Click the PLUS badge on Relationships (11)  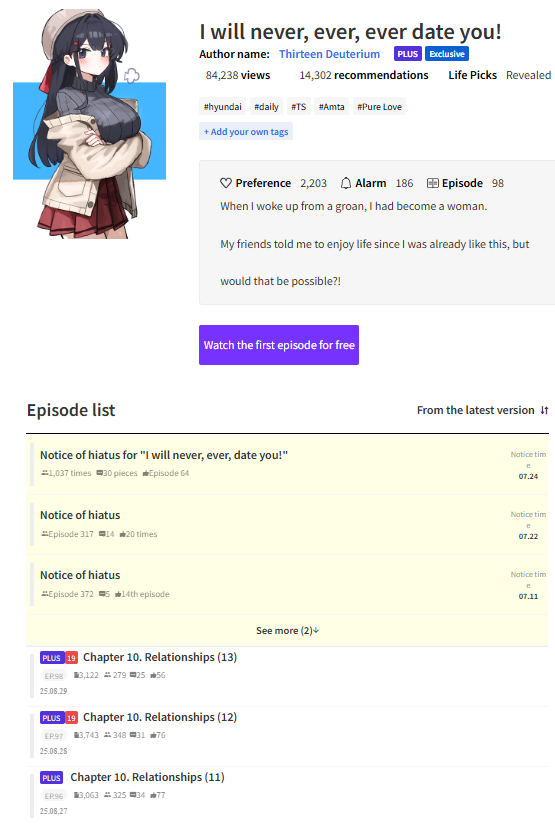[x=52, y=778]
